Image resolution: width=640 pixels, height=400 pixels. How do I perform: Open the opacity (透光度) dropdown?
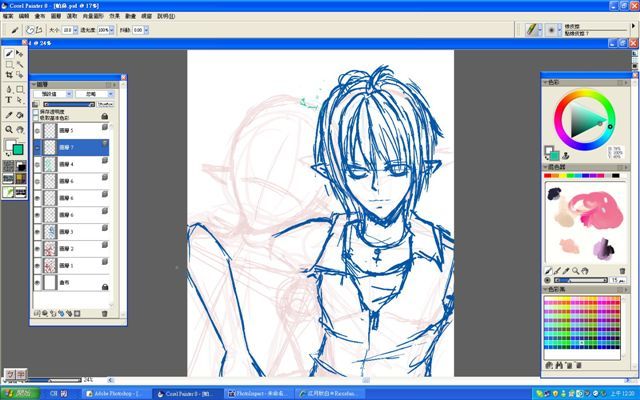[111, 30]
